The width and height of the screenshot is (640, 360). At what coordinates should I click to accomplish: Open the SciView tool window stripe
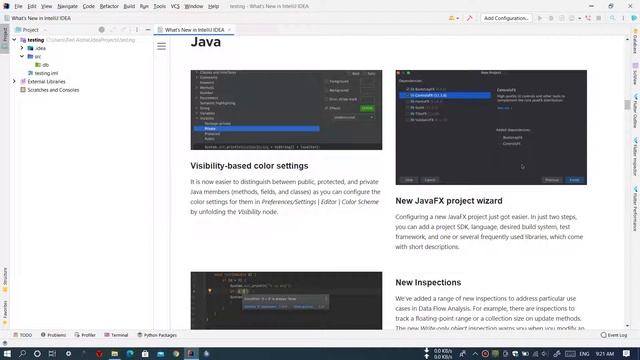636,74
